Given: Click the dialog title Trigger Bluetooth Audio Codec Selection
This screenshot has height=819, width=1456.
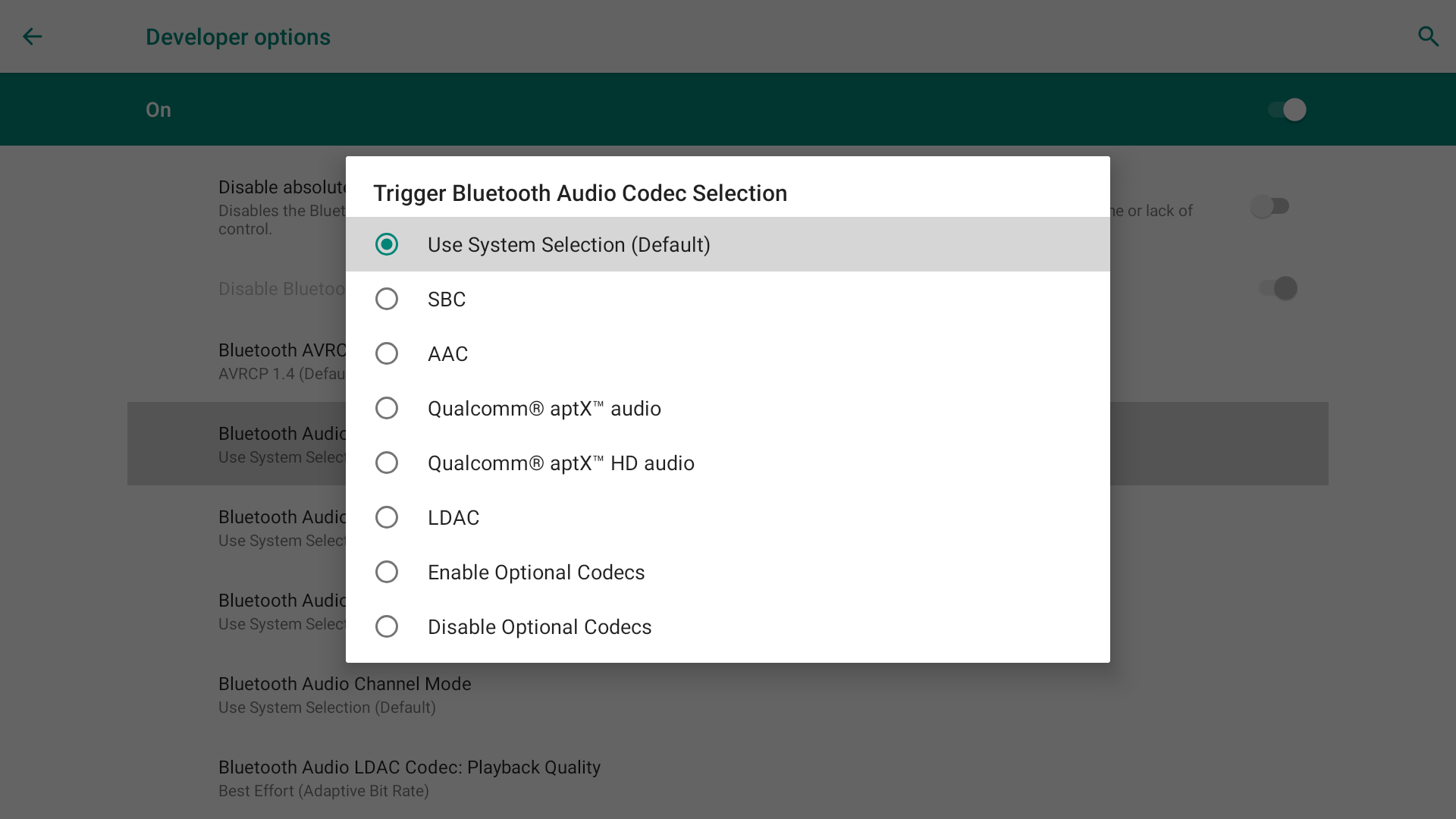Looking at the screenshot, I should pyautogui.click(x=580, y=193).
